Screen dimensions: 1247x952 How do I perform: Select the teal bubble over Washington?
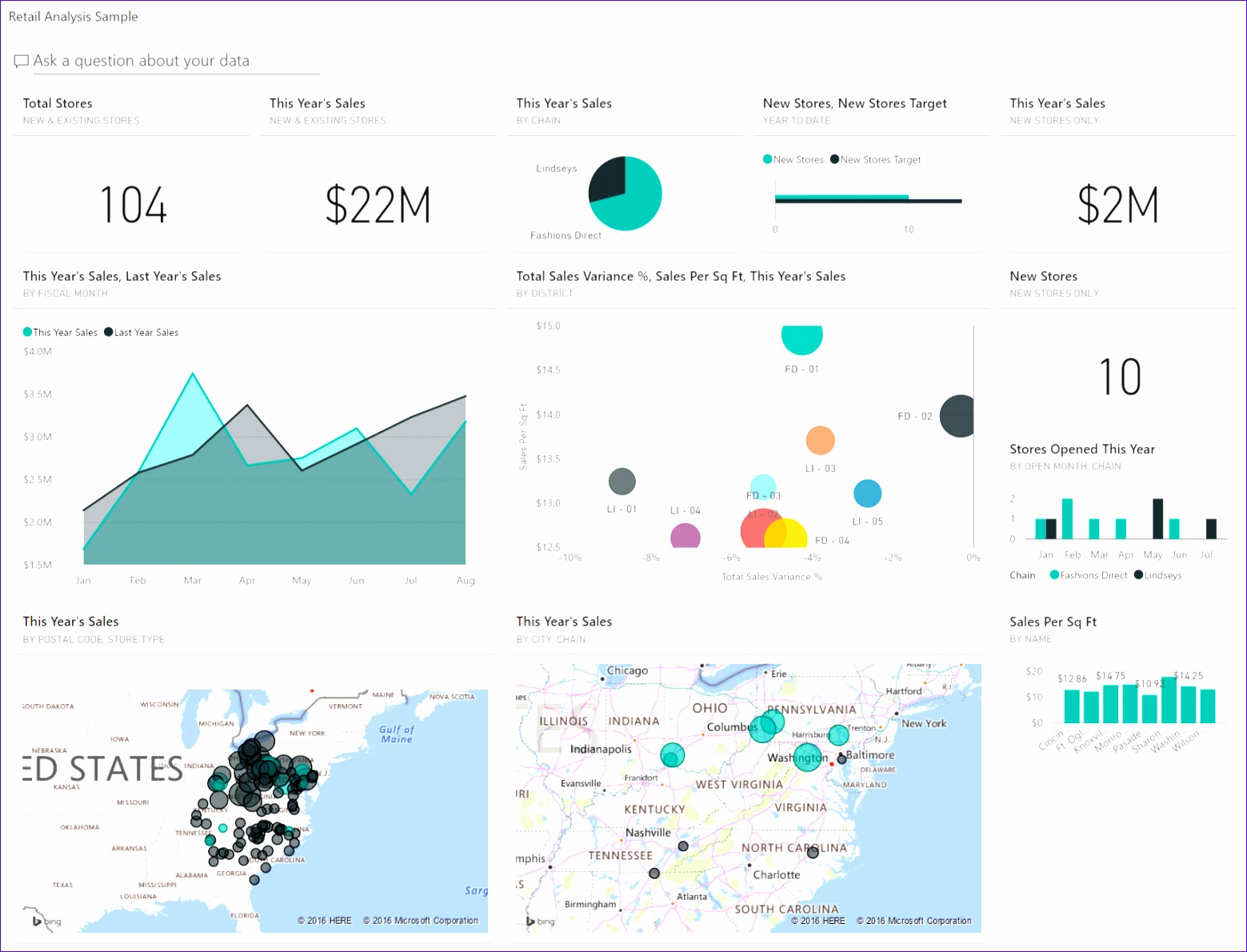(807, 756)
